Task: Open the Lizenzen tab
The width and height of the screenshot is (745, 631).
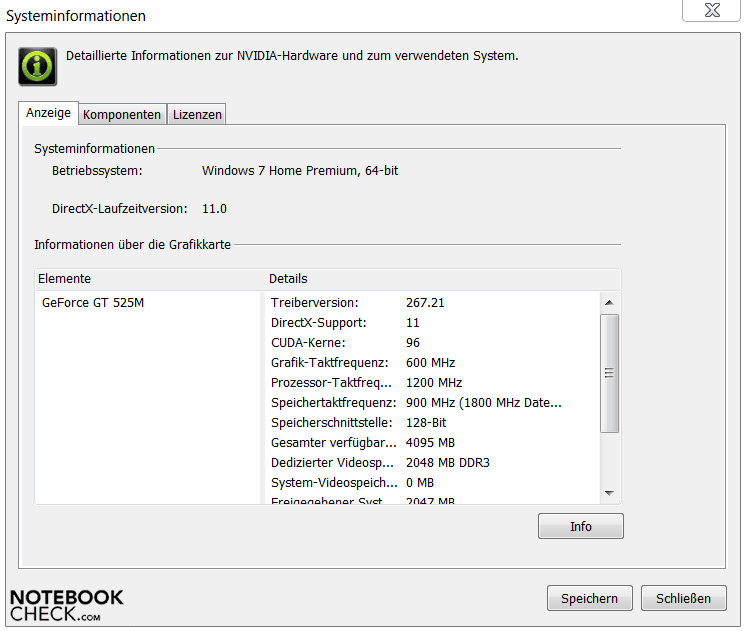Action: coord(197,115)
